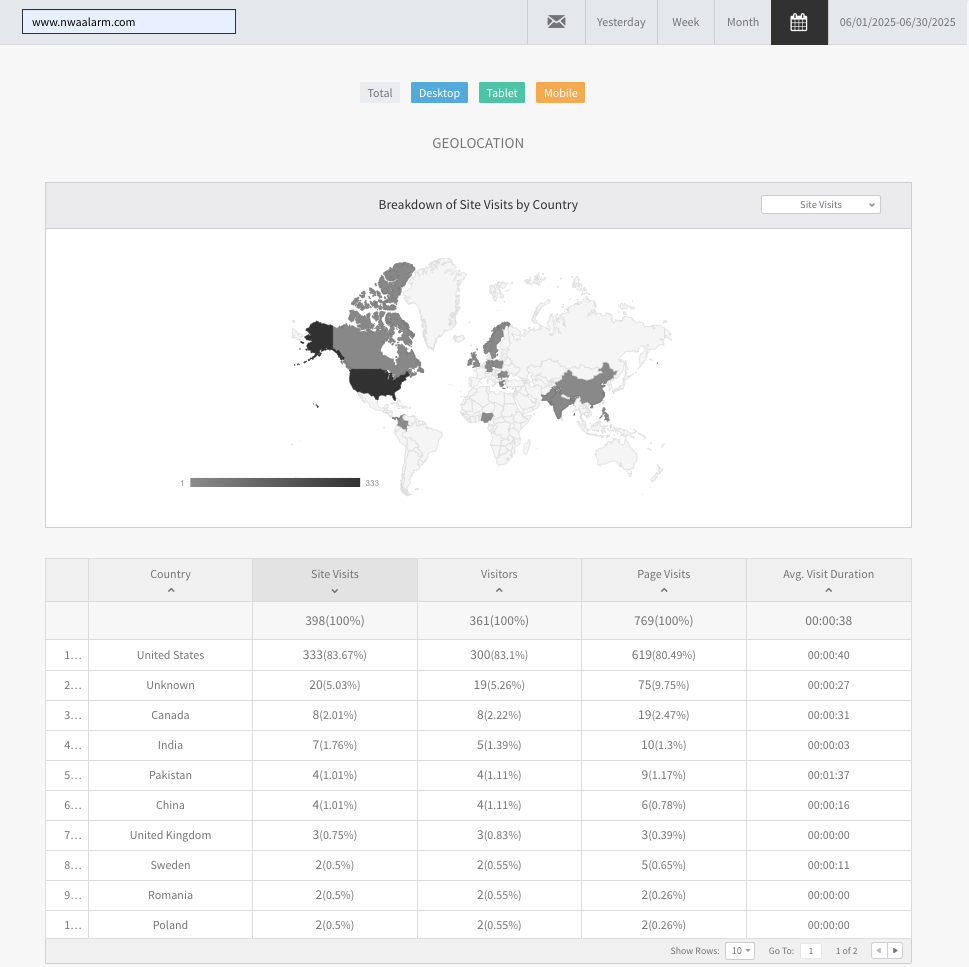Open the Show Rows 10 dropdown
This screenshot has height=967, width=969.
click(740, 950)
